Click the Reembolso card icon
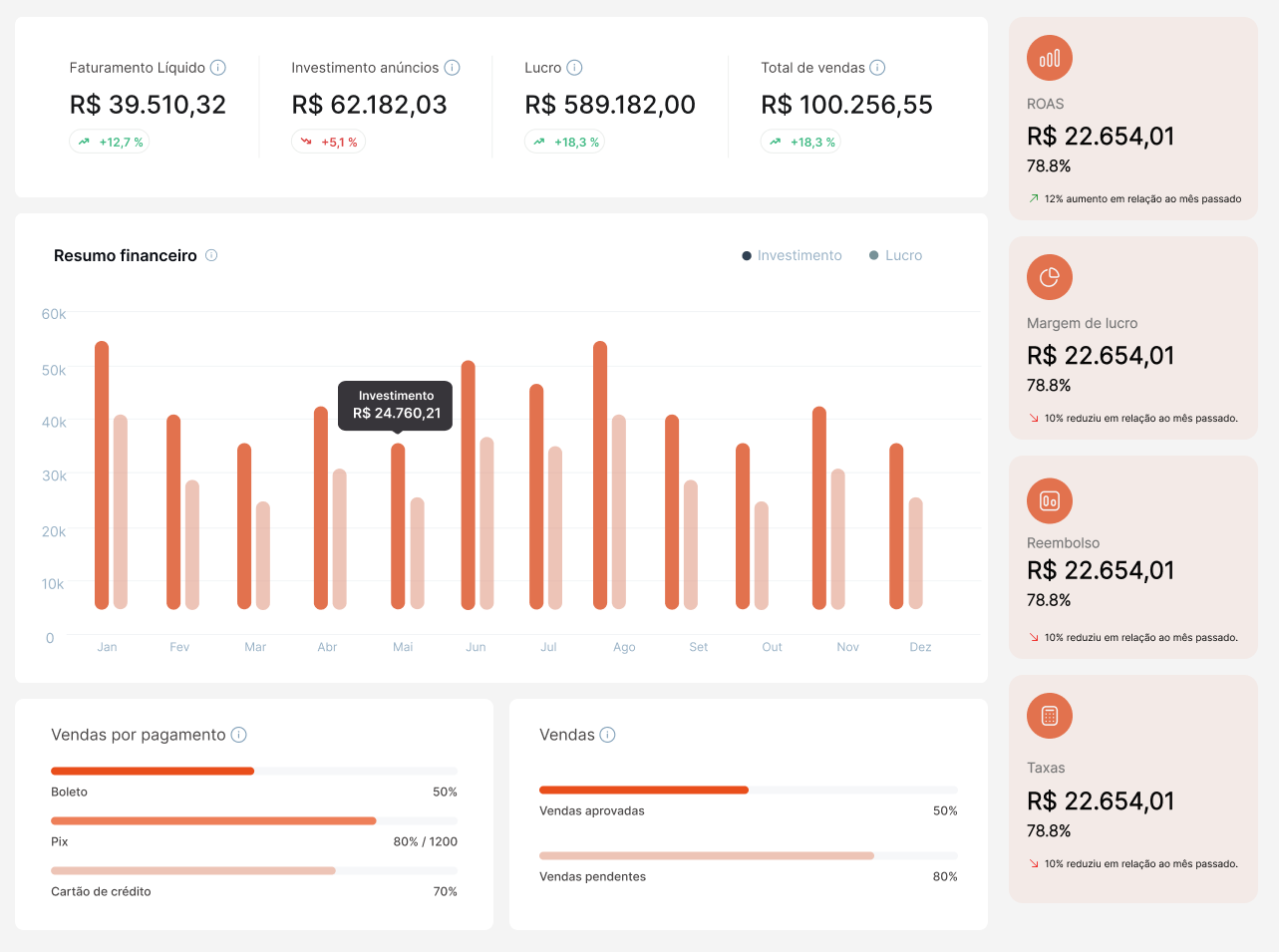This screenshot has height=952, width=1279. point(1050,500)
